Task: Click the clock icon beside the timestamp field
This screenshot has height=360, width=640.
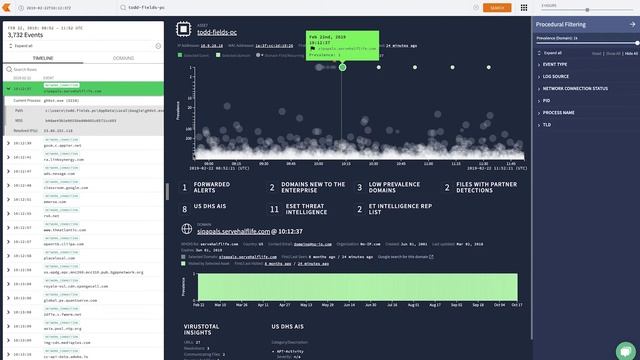Action: click(21, 8)
